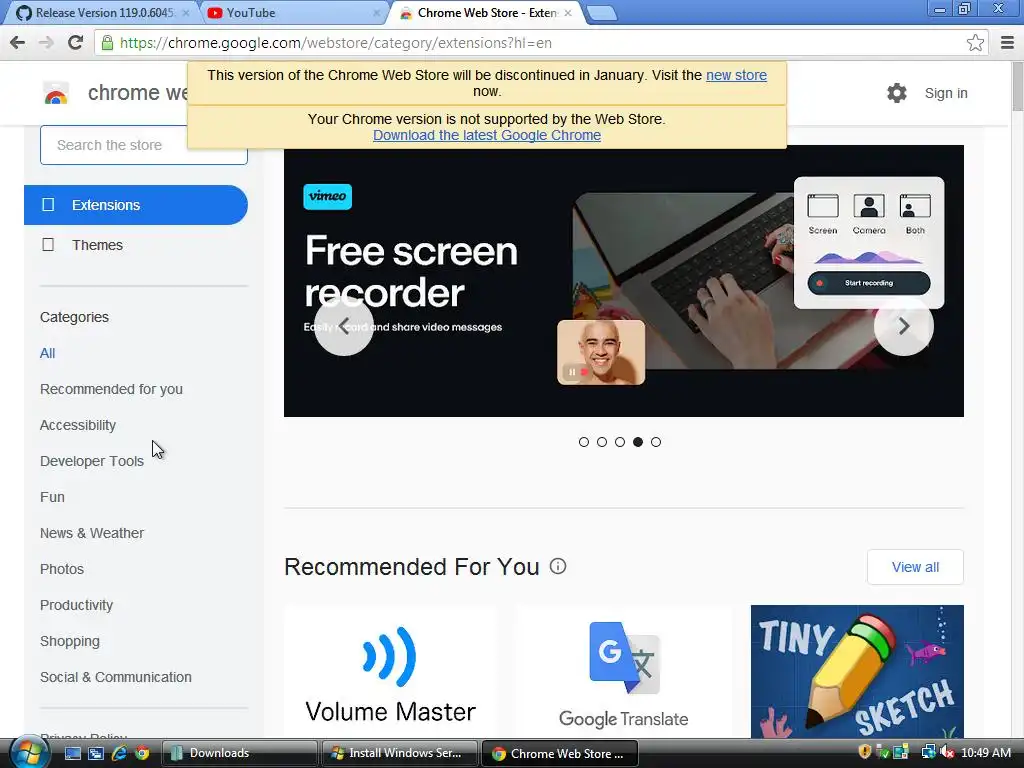This screenshot has height=768, width=1024.
Task: Show previous carousel slide
Action: coord(344,326)
